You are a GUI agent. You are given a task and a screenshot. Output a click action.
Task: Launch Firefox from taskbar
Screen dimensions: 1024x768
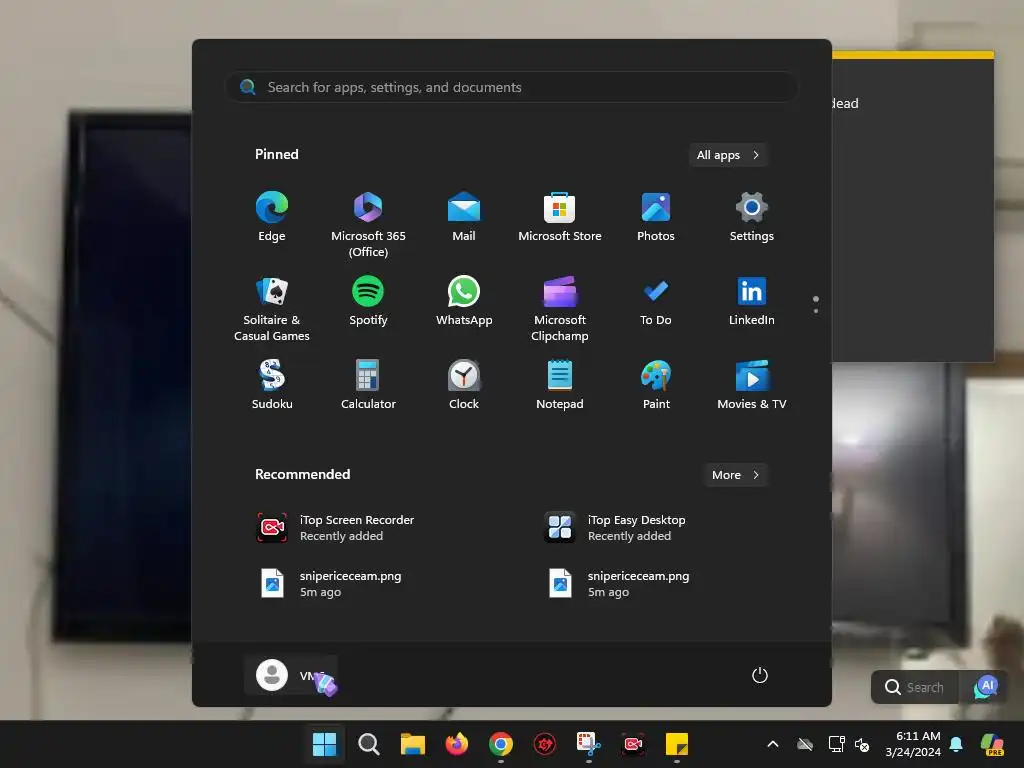(x=456, y=744)
